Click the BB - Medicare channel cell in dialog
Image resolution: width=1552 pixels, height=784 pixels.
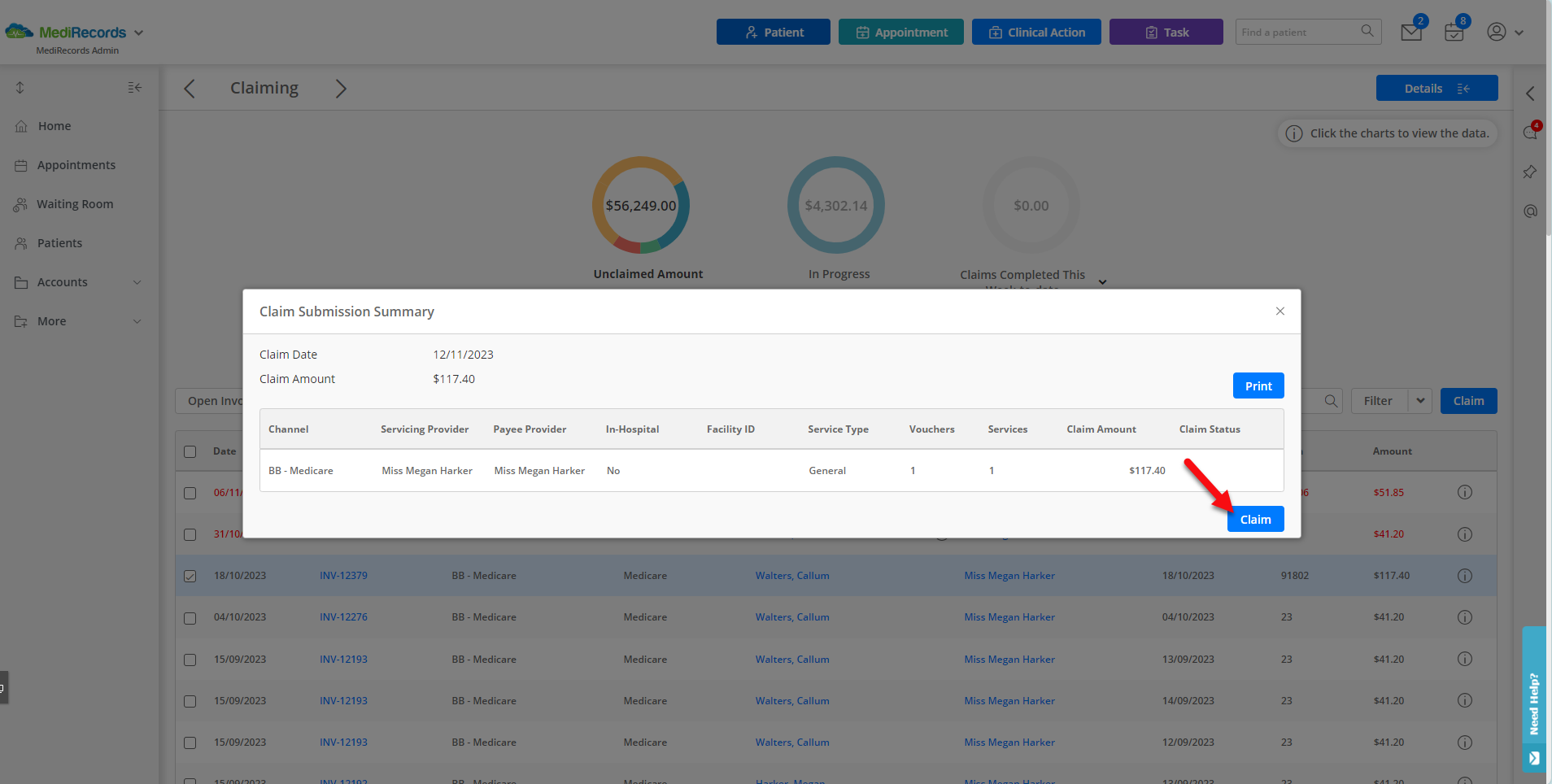pyautogui.click(x=301, y=471)
